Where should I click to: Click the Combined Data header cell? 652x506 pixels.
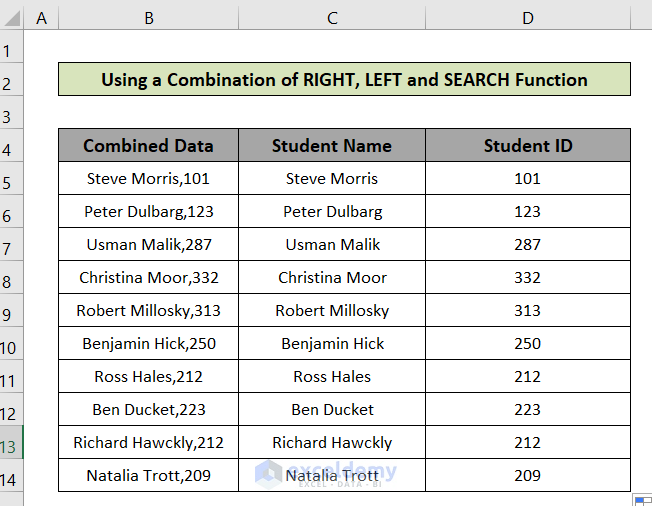(148, 145)
